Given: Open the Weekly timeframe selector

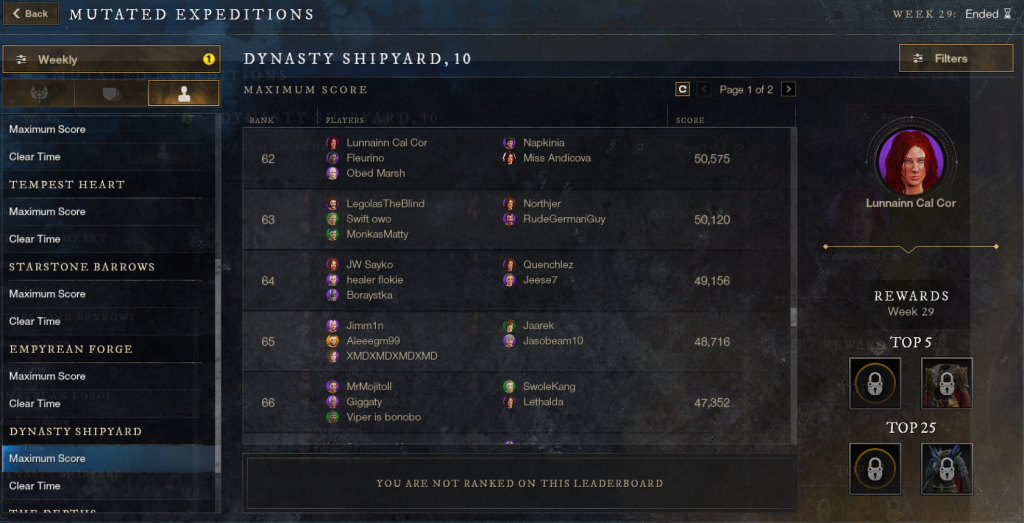Looking at the screenshot, I should coord(112,59).
